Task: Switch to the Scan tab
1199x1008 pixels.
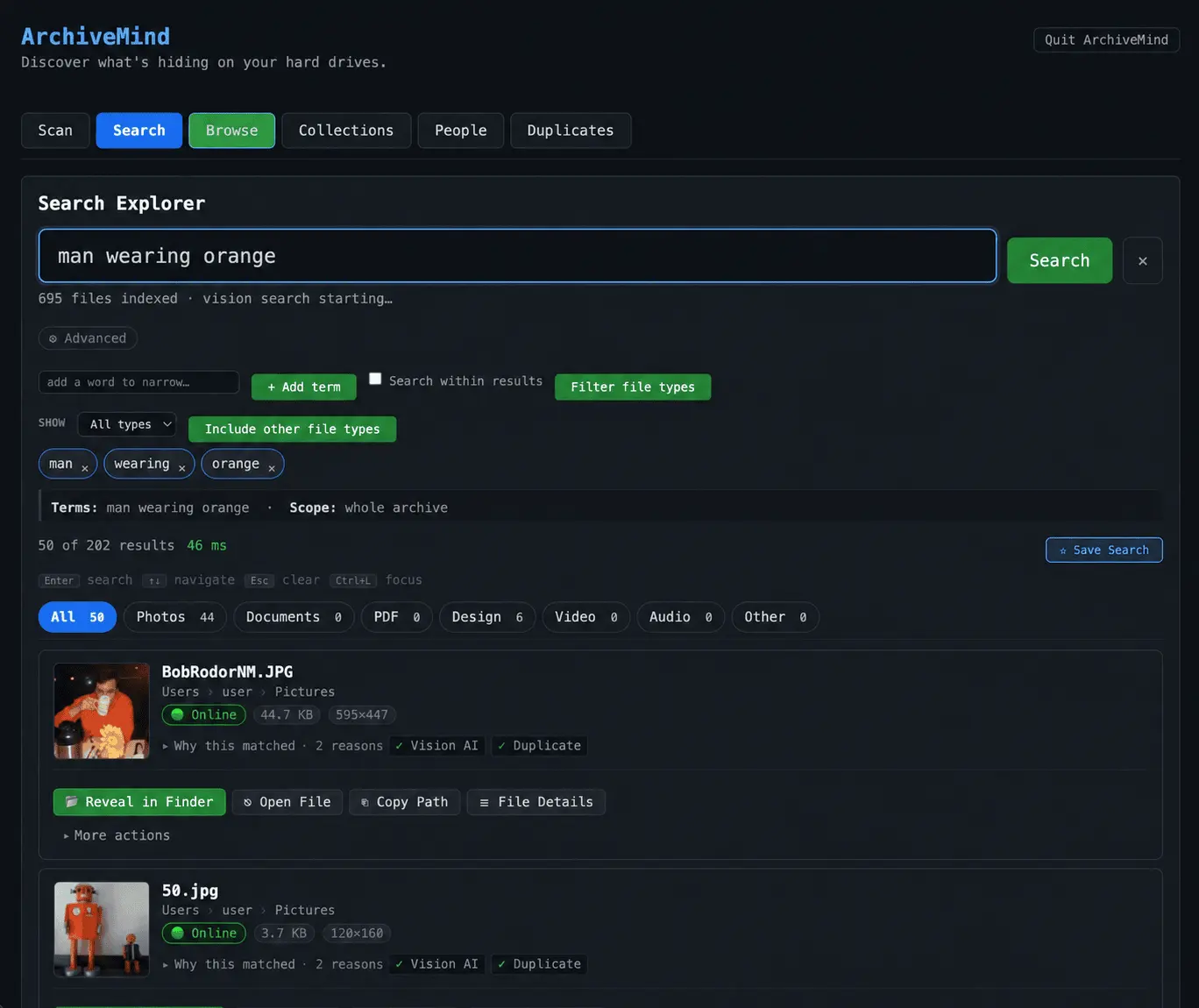Action: click(55, 131)
